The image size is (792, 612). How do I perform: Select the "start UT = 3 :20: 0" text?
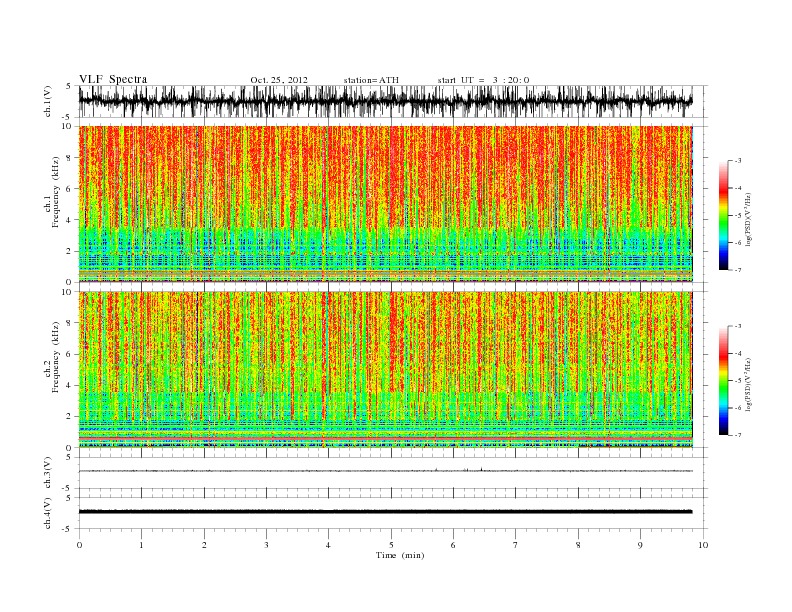(x=483, y=80)
